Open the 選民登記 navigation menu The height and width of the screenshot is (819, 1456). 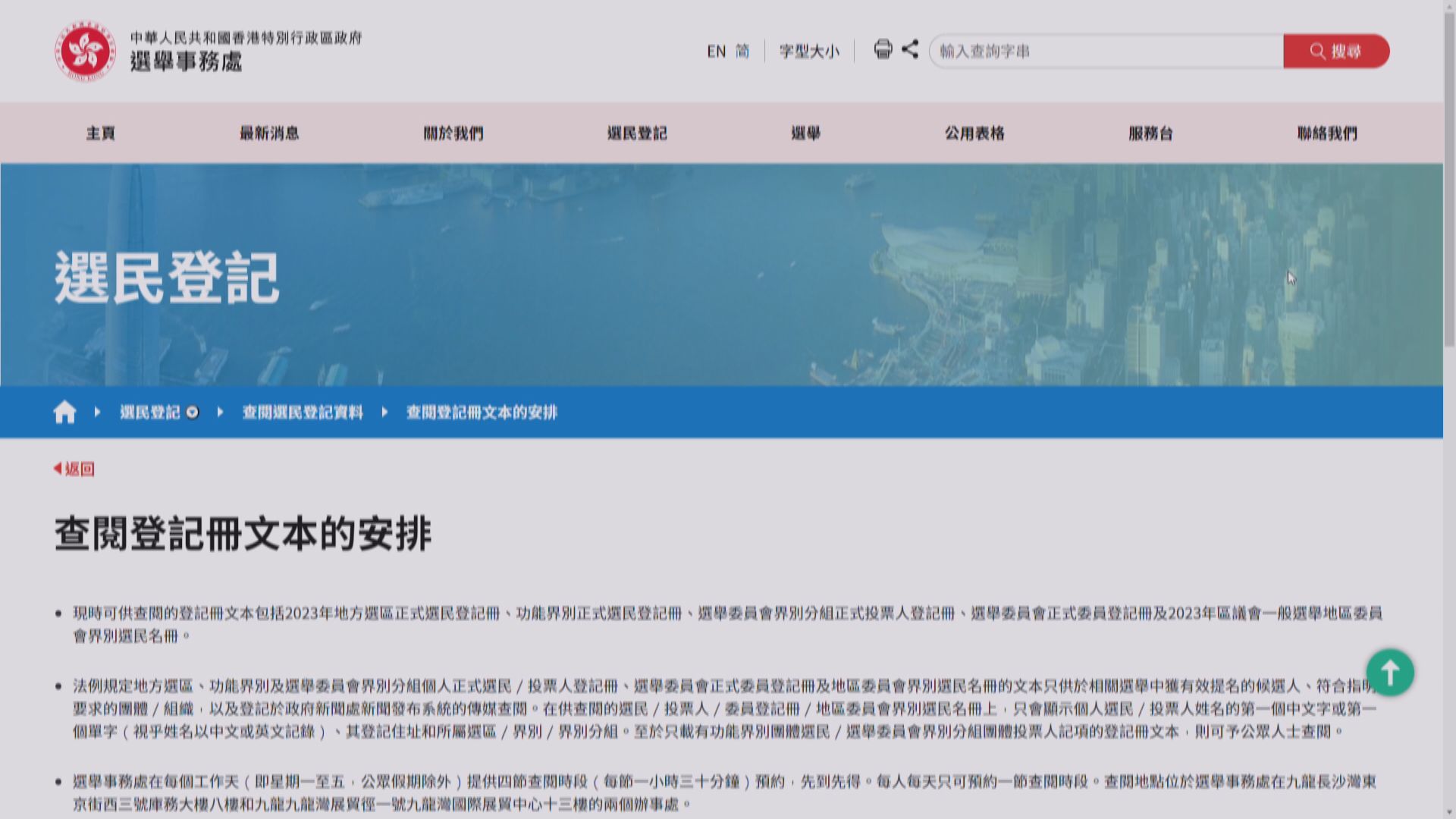tap(636, 133)
